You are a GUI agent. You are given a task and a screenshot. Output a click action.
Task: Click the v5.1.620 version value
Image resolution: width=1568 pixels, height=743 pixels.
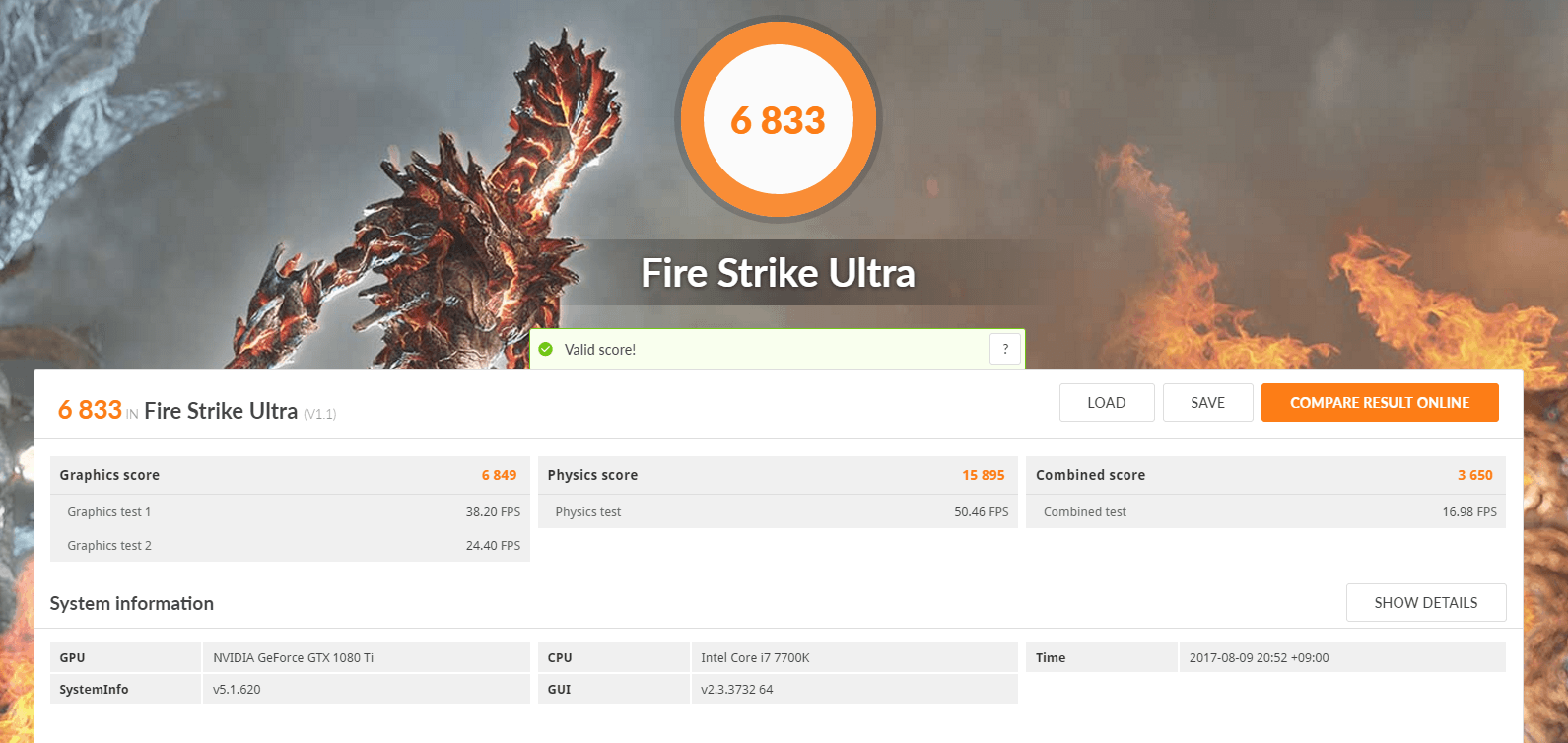coord(238,690)
